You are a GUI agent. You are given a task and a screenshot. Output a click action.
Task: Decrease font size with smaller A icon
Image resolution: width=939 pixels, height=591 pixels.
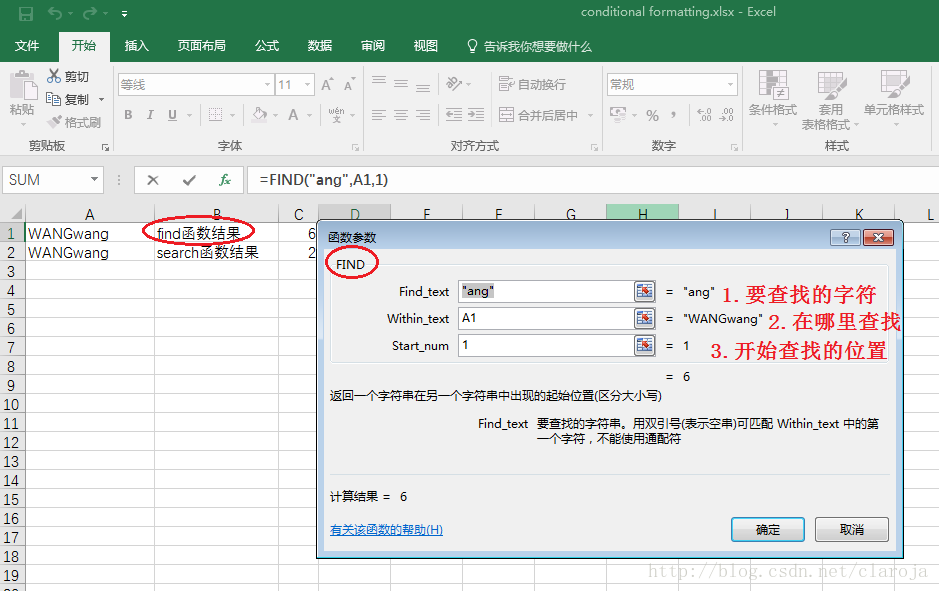pos(350,85)
